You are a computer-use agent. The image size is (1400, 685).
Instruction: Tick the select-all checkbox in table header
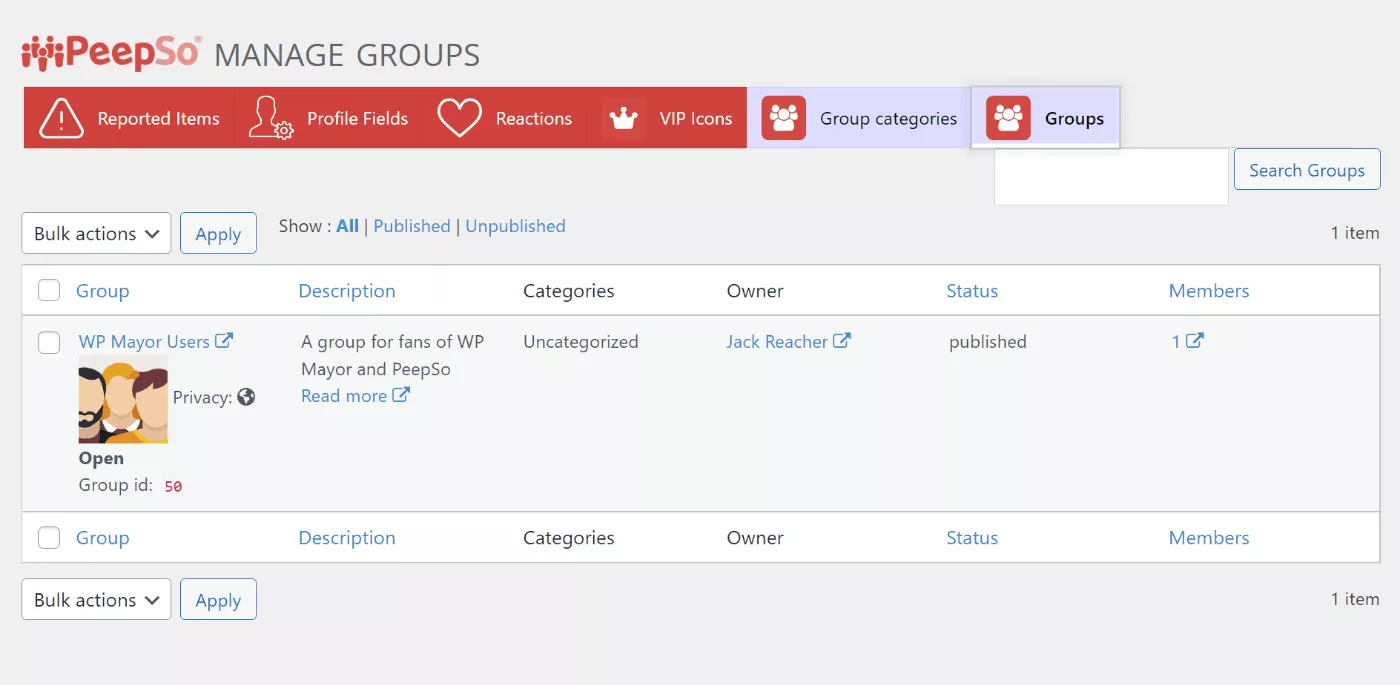(49, 291)
